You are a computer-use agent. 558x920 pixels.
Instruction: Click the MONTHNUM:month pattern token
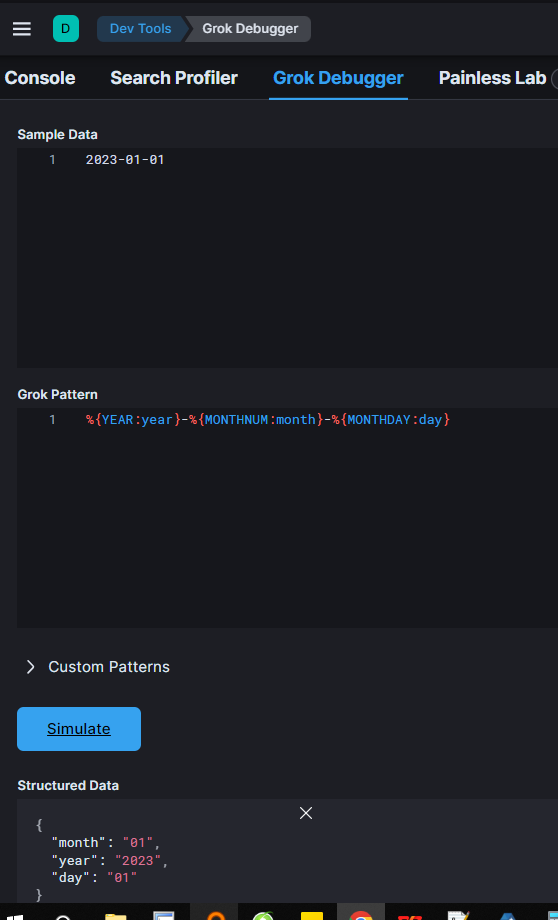[256, 420]
